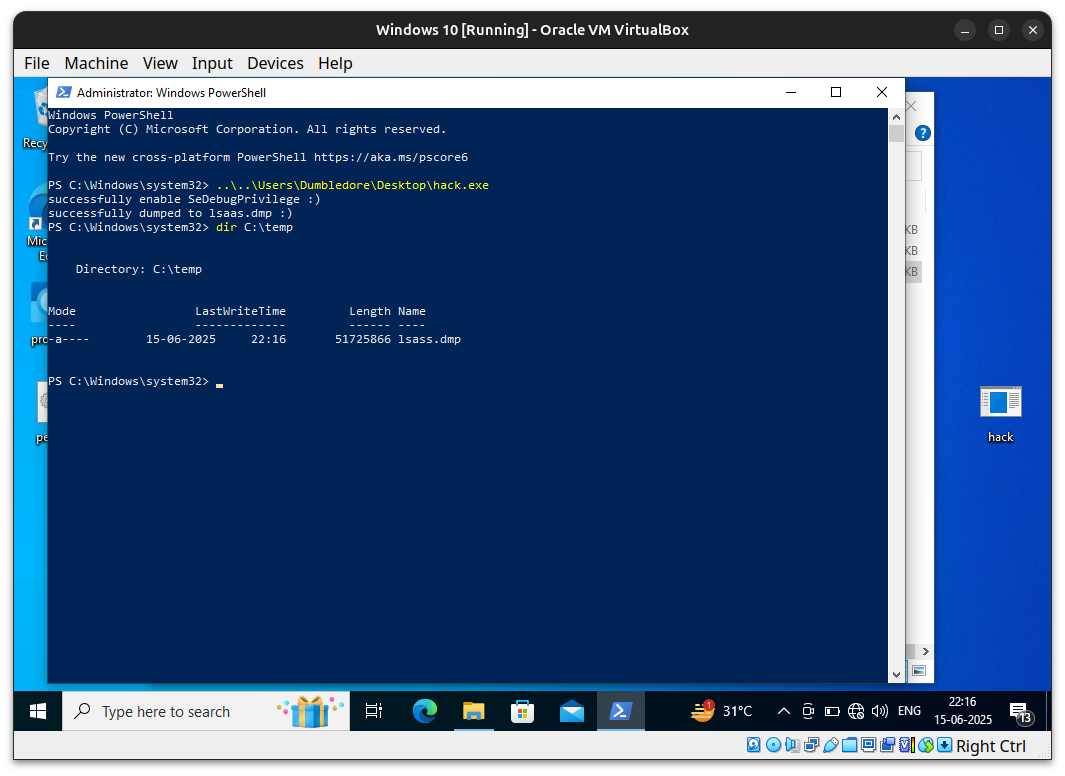Open File Explorer from the taskbar
This screenshot has width=1065, height=776.
pos(473,711)
